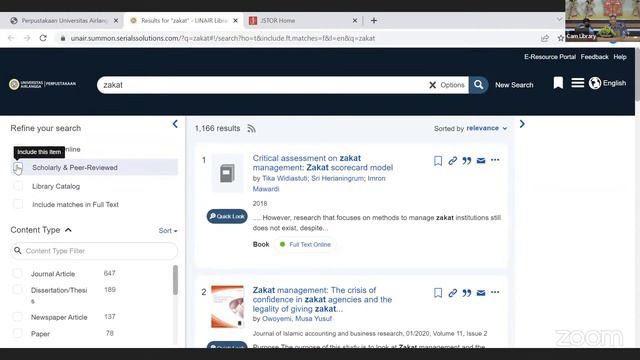Open Sorted by relevance dropdown

click(x=487, y=128)
